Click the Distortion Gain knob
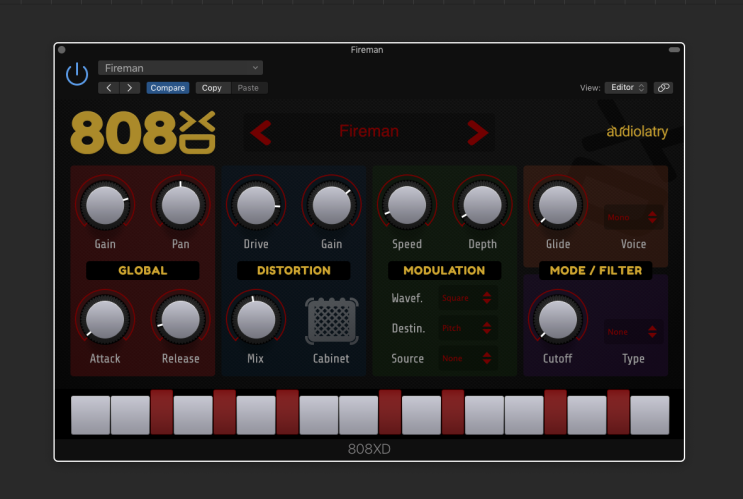743x499 pixels. pyautogui.click(x=332, y=205)
